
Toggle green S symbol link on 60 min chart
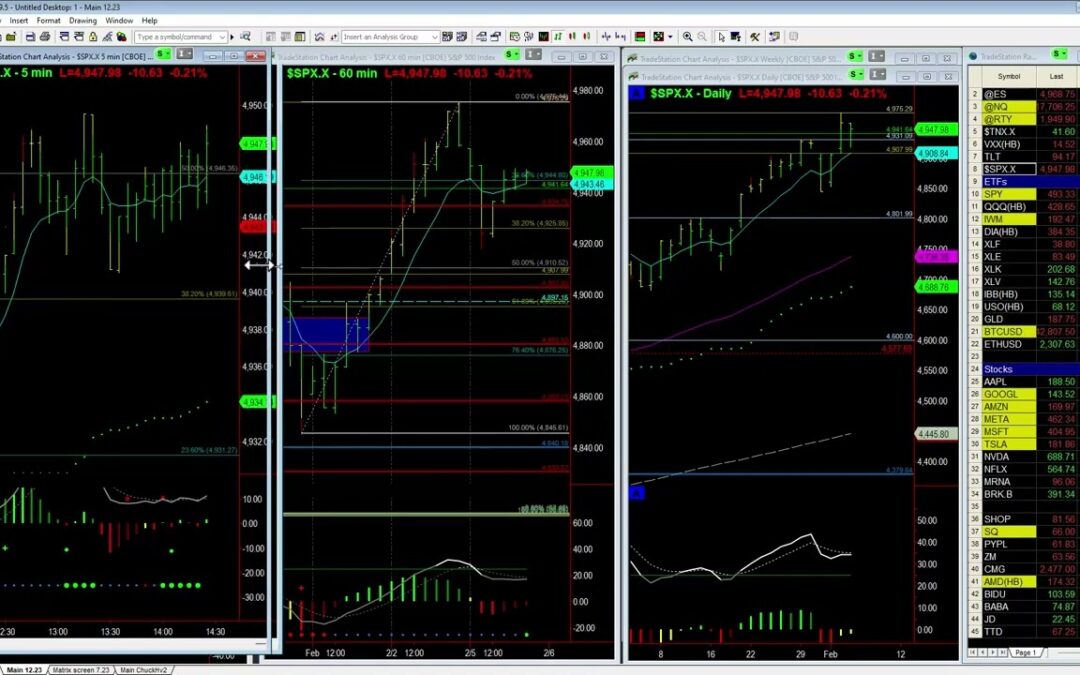(x=510, y=54)
